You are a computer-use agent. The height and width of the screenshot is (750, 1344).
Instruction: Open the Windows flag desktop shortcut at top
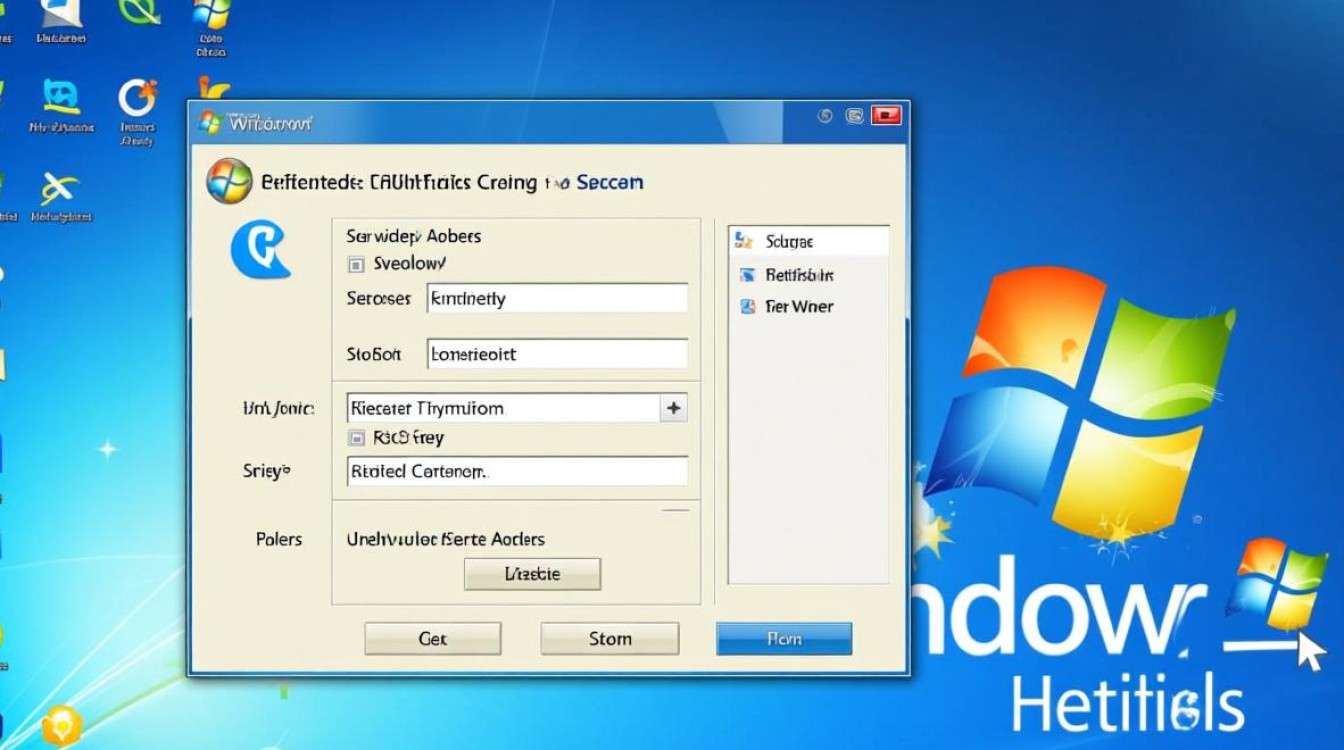tap(210, 15)
